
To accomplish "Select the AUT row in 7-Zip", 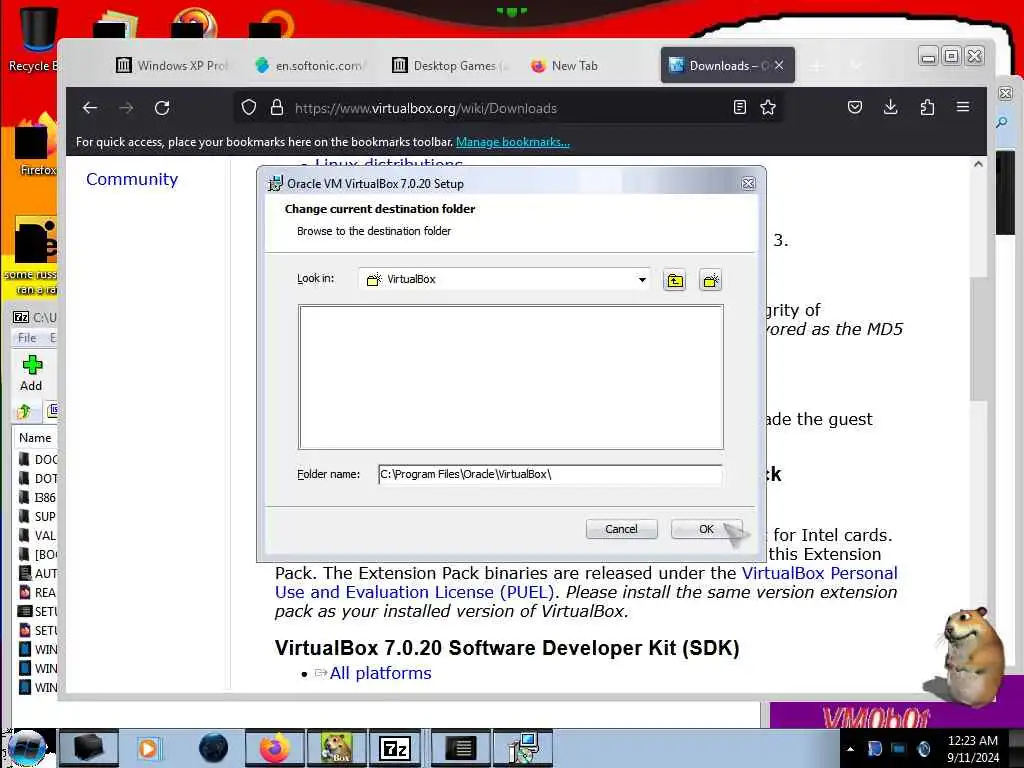I will click(38, 573).
